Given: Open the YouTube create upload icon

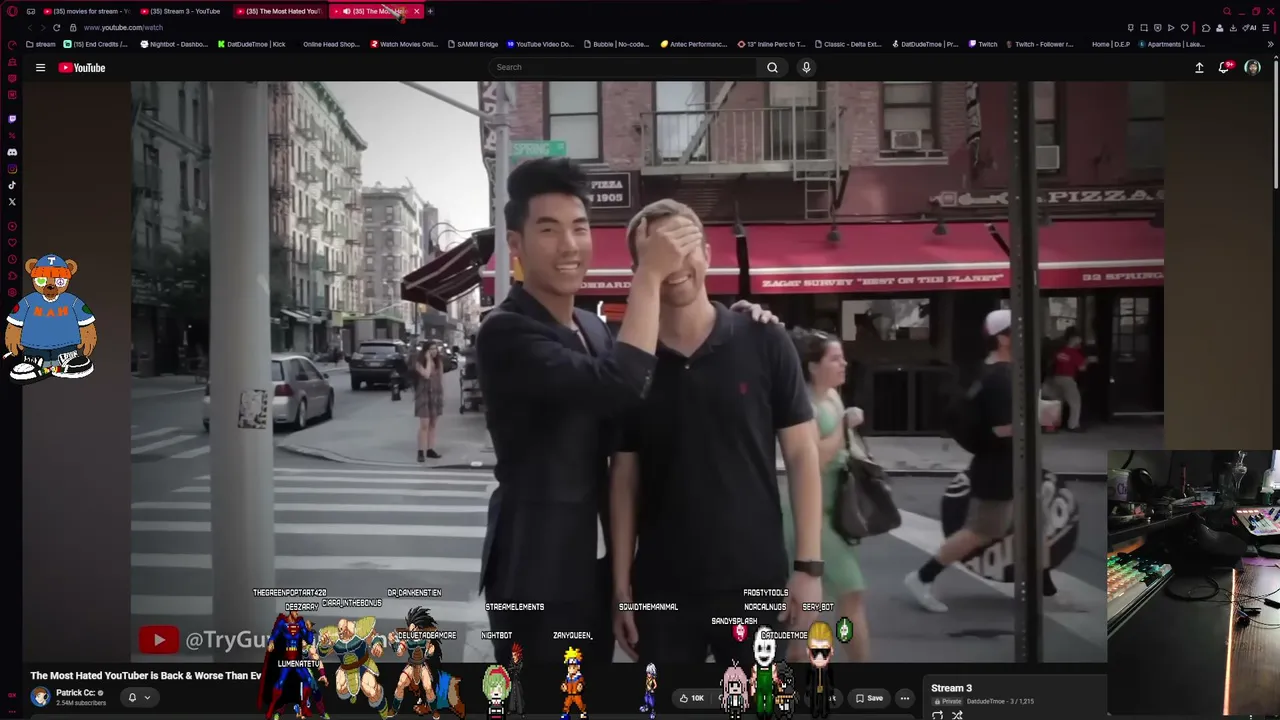Looking at the screenshot, I should point(1199,67).
